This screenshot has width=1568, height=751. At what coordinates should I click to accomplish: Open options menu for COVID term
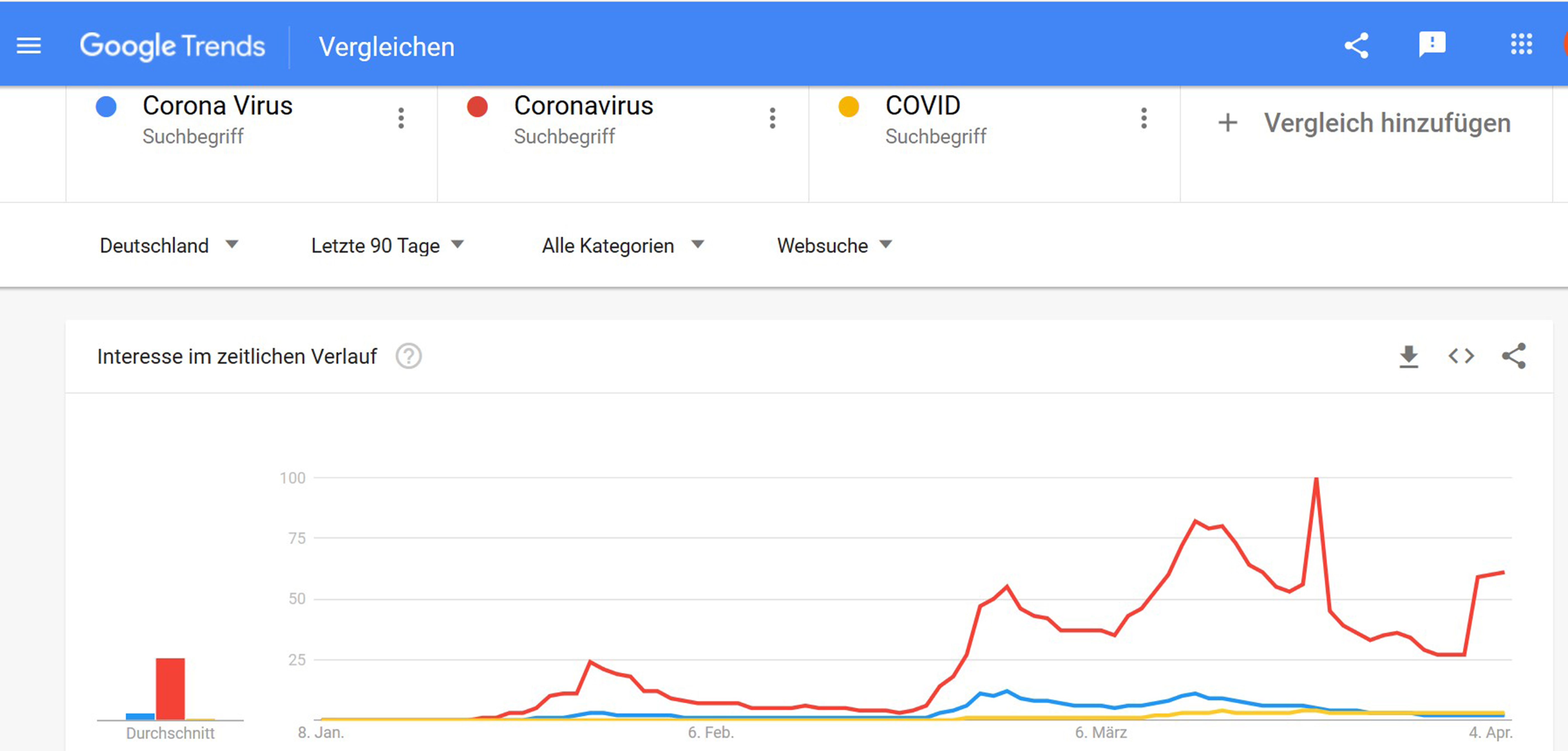point(1144,118)
